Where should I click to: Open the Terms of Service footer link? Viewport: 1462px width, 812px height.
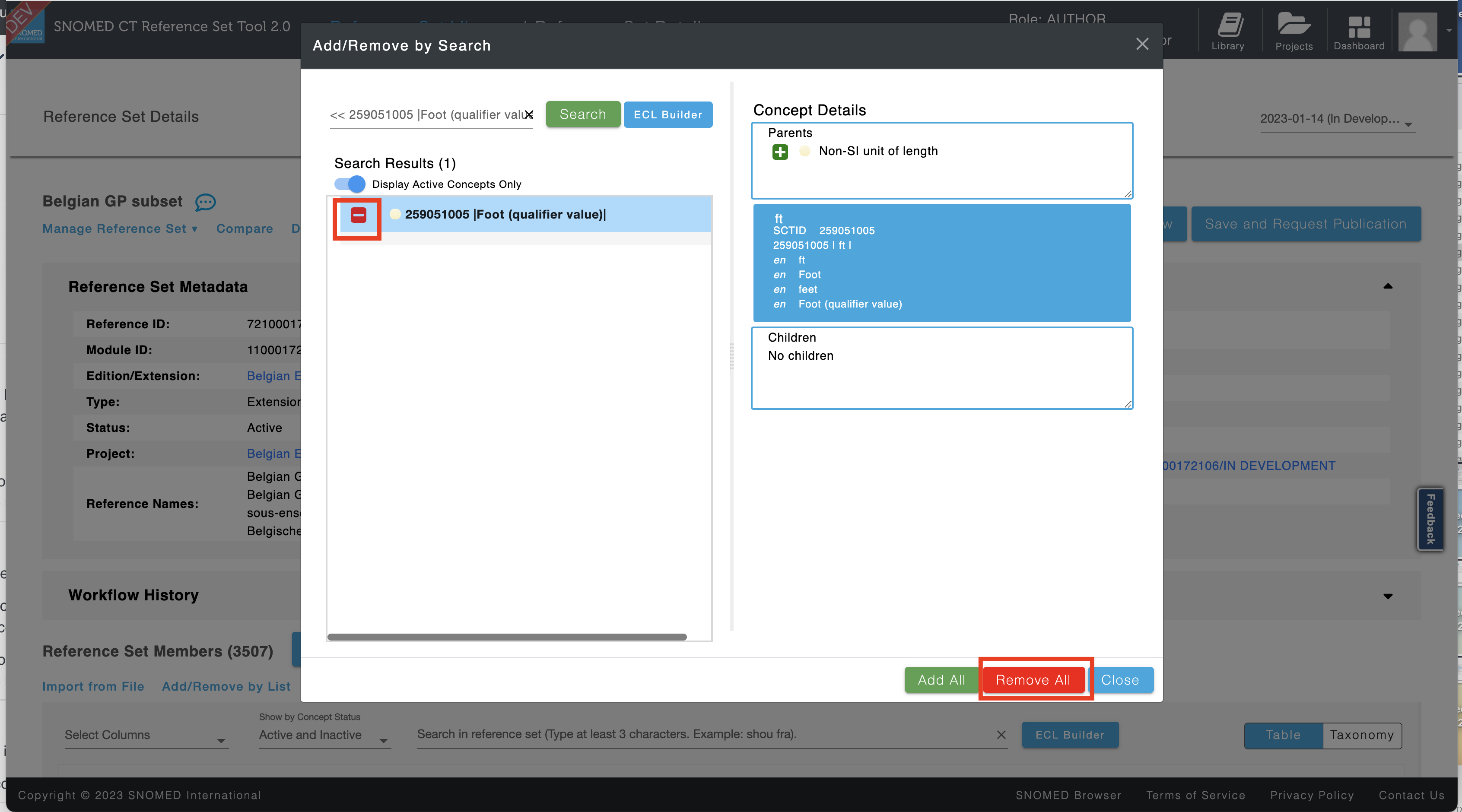1195,795
